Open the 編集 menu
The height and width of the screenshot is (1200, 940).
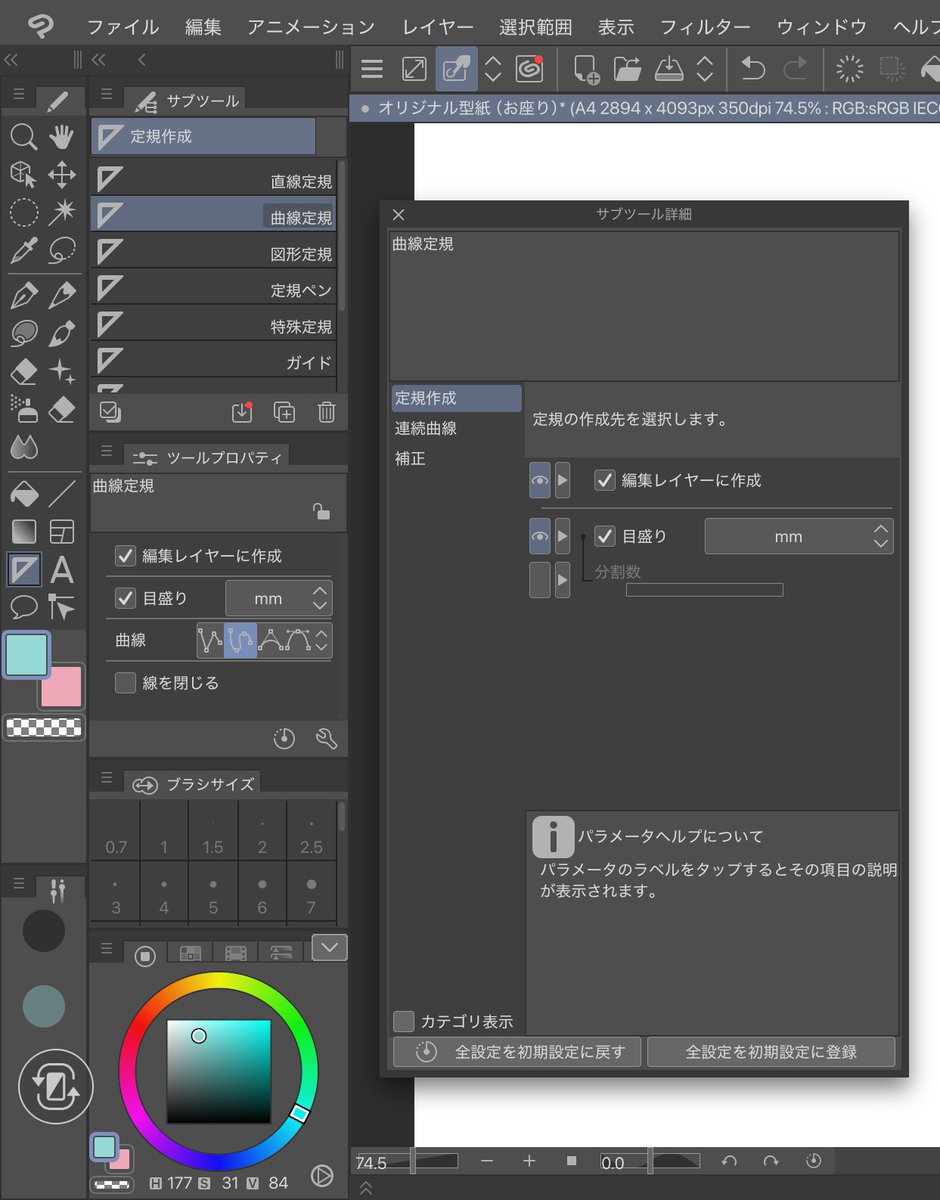pos(203,26)
